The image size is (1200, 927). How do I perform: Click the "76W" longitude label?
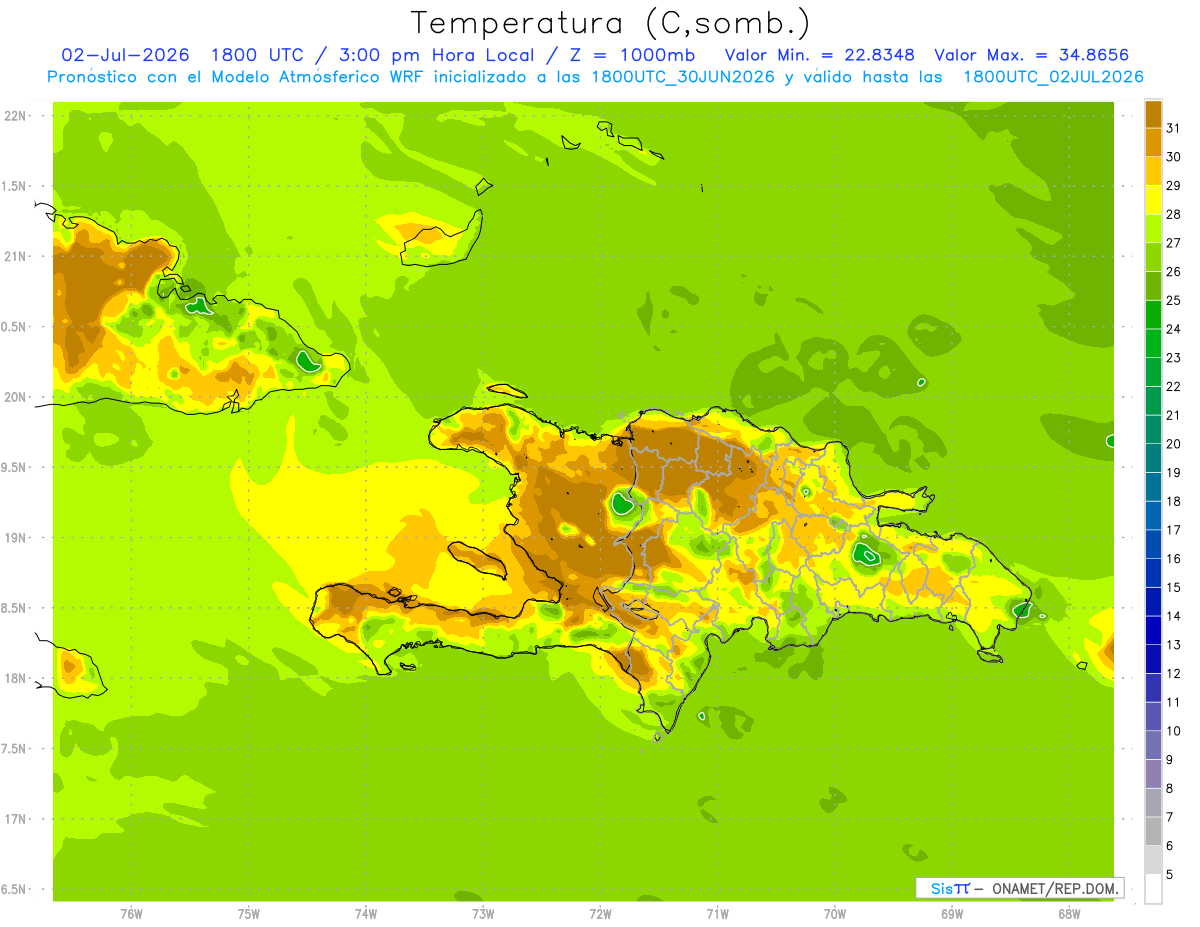[131, 914]
